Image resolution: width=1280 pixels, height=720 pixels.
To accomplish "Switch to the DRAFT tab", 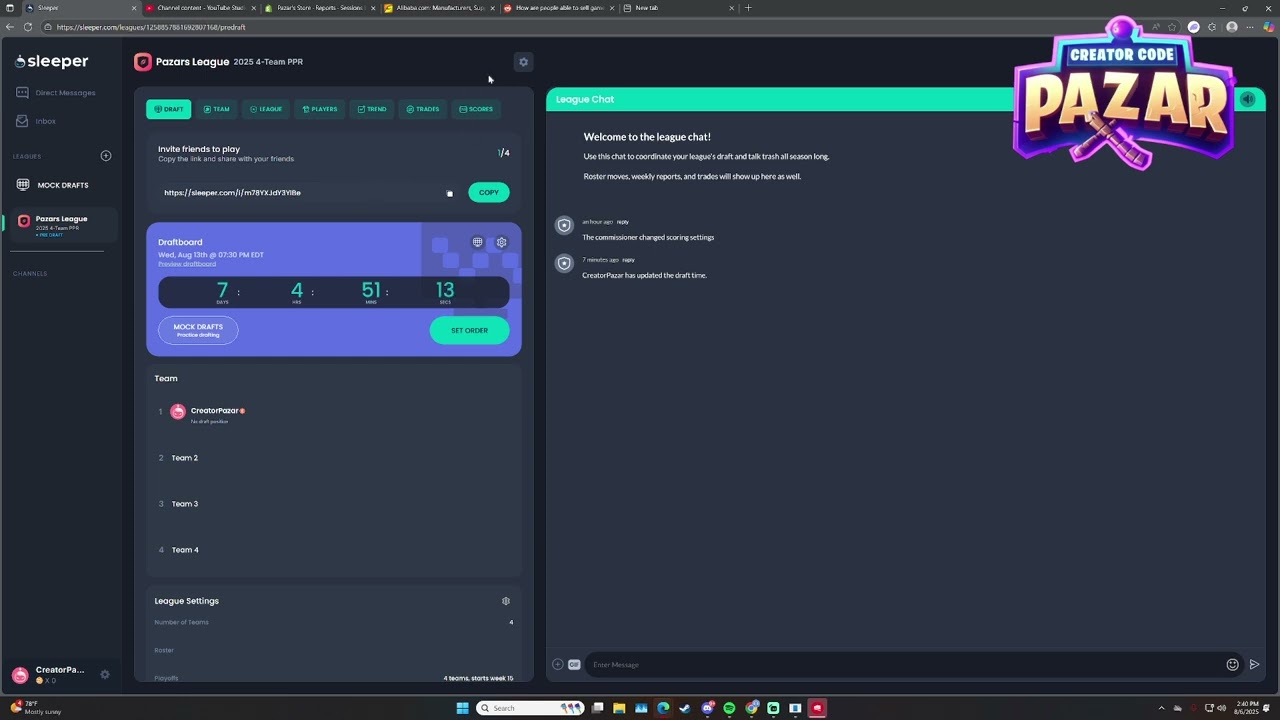I will tap(168, 109).
